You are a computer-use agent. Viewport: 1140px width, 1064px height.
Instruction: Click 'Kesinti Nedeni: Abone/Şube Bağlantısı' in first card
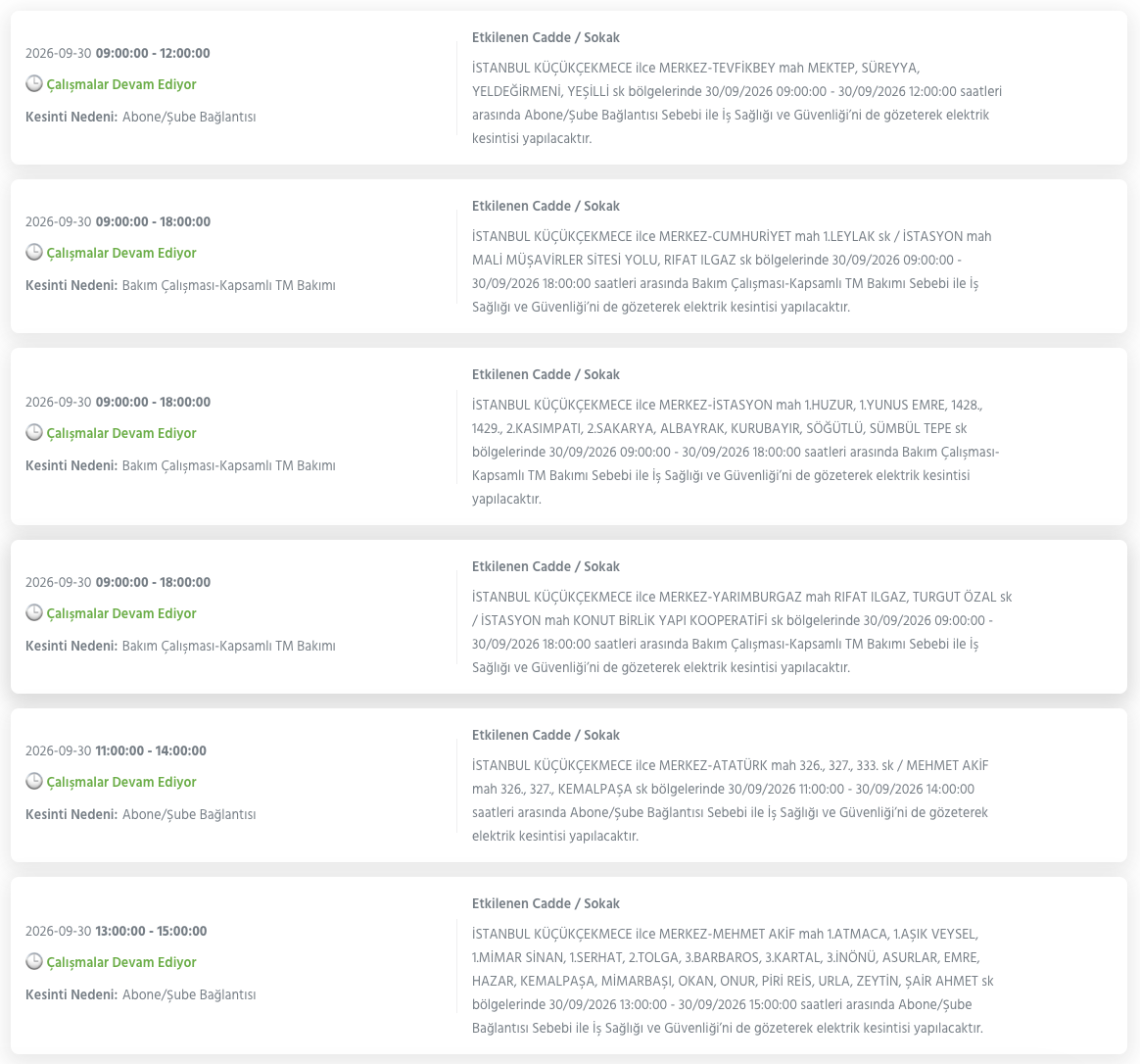click(x=140, y=118)
